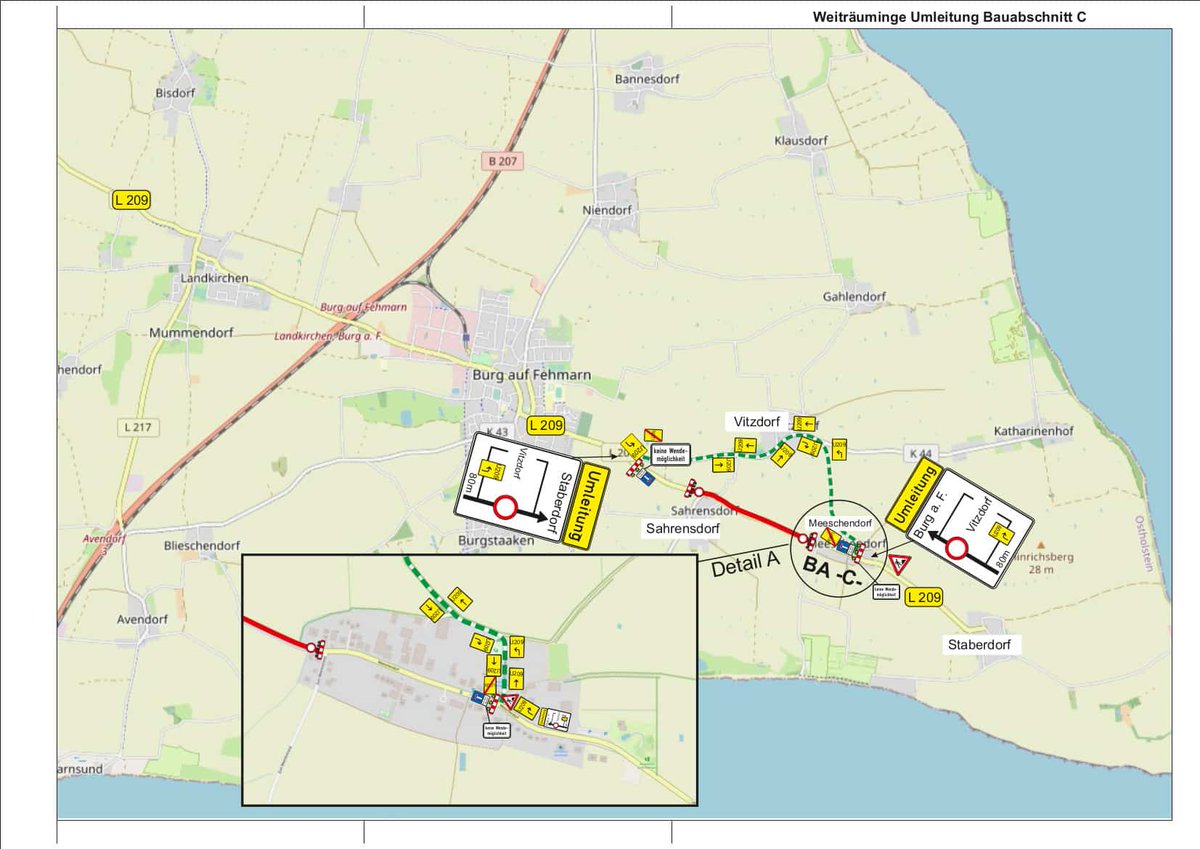
Task: Click the red no-entry circle on the Staberdorf sign
Action: (504, 506)
